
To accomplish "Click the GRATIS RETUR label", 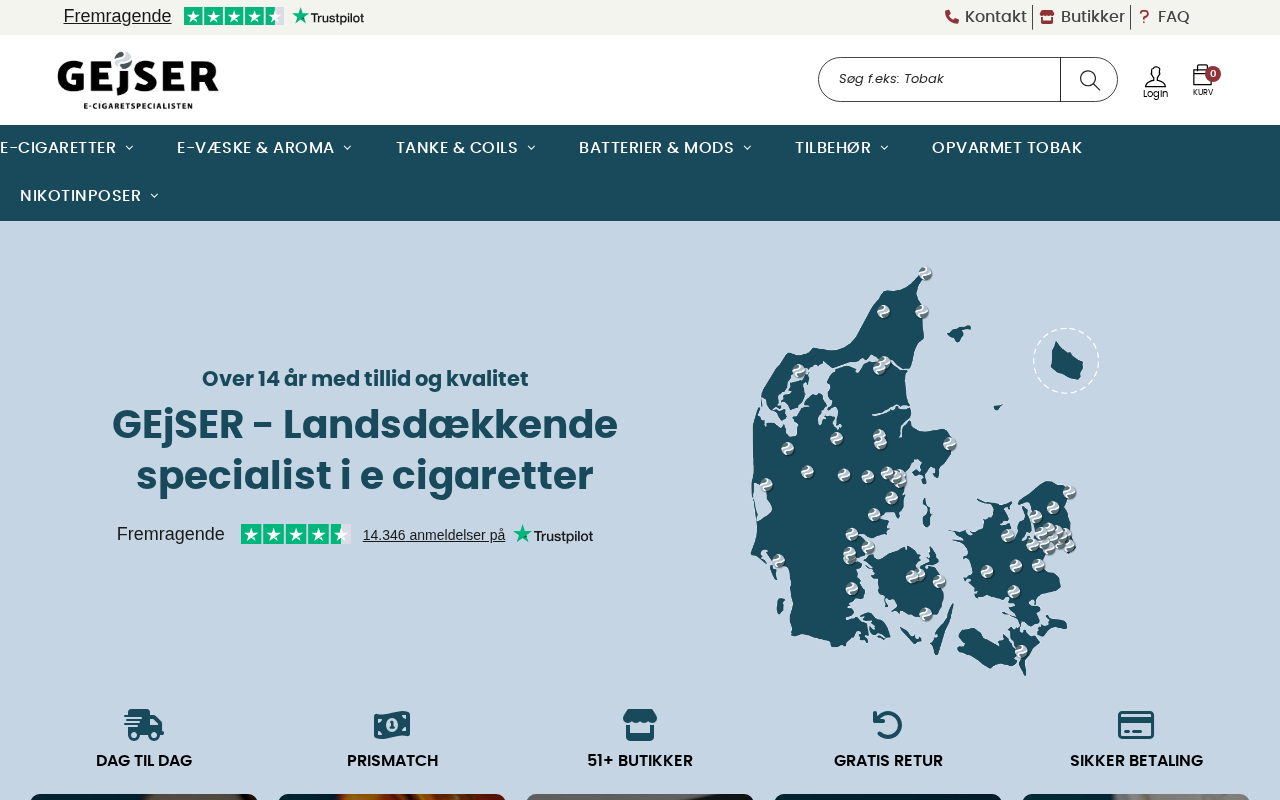I will coord(888,761).
